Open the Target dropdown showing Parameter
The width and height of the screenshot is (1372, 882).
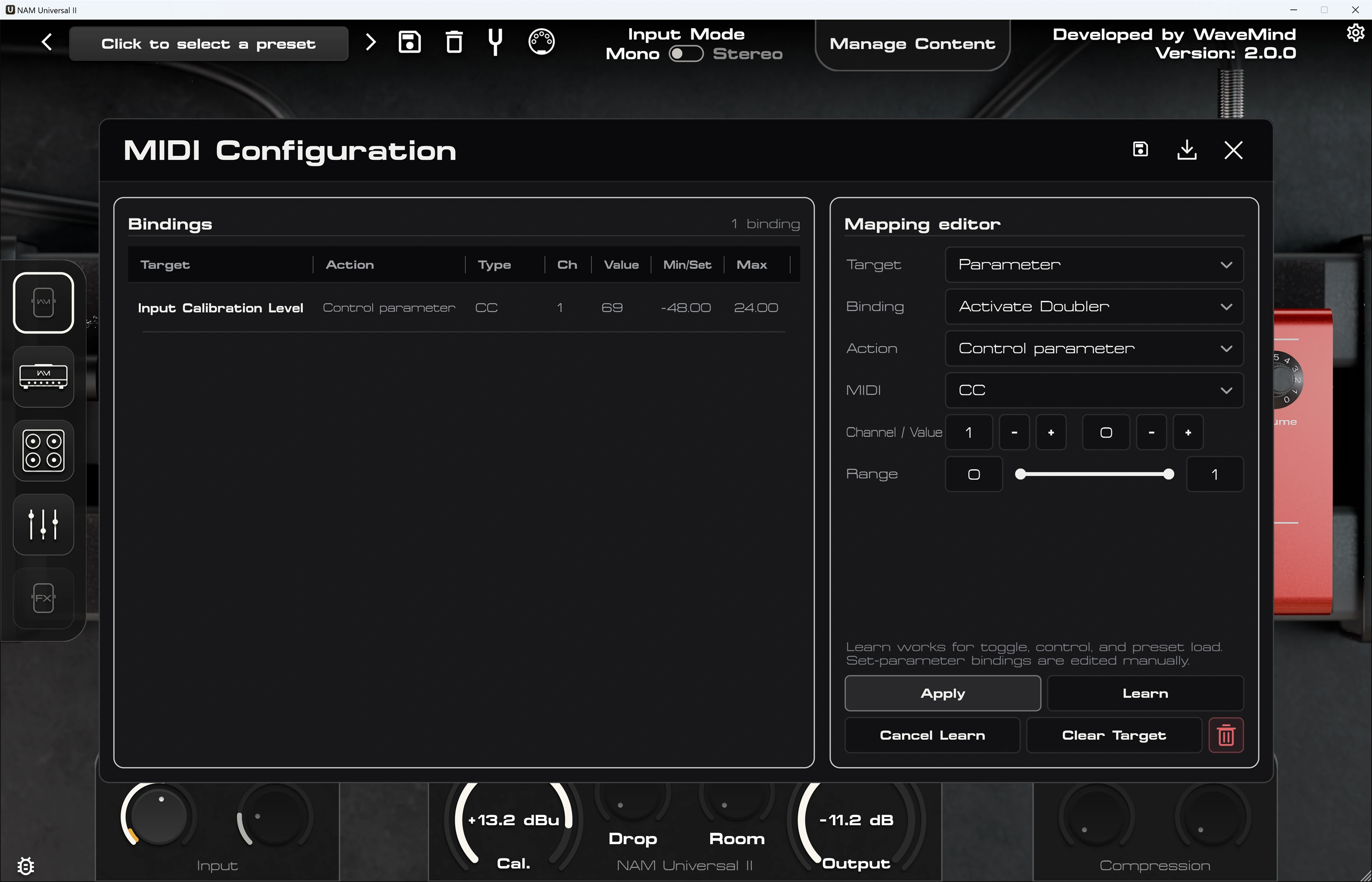pos(1094,265)
